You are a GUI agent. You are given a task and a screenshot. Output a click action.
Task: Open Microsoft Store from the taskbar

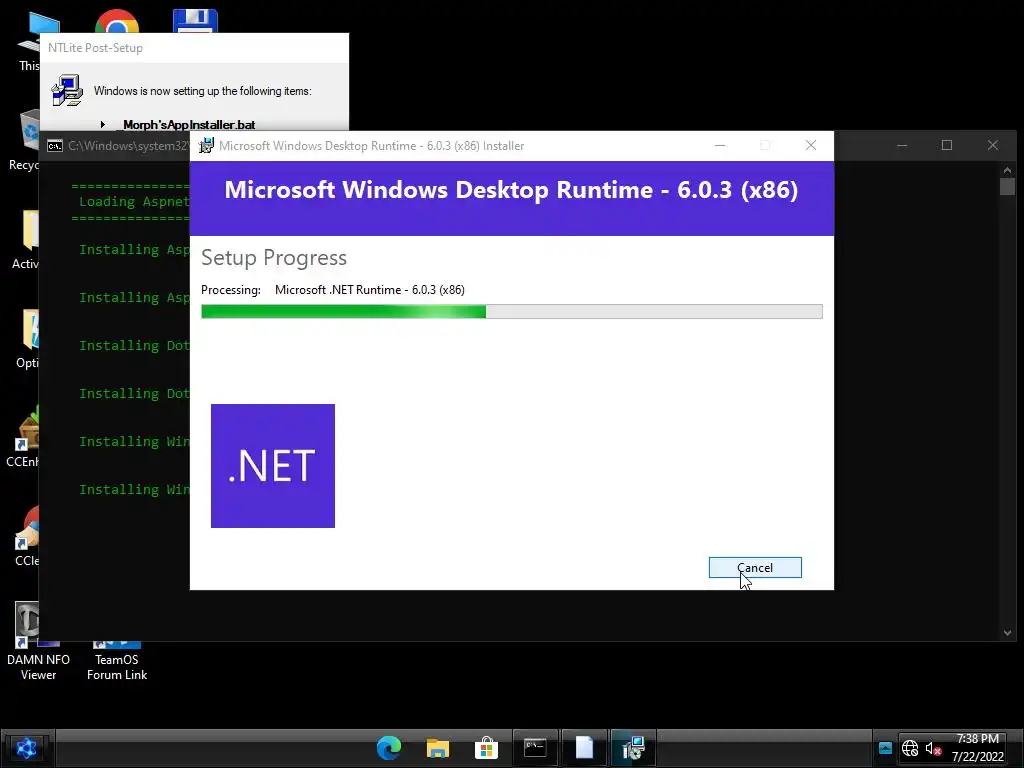486,748
